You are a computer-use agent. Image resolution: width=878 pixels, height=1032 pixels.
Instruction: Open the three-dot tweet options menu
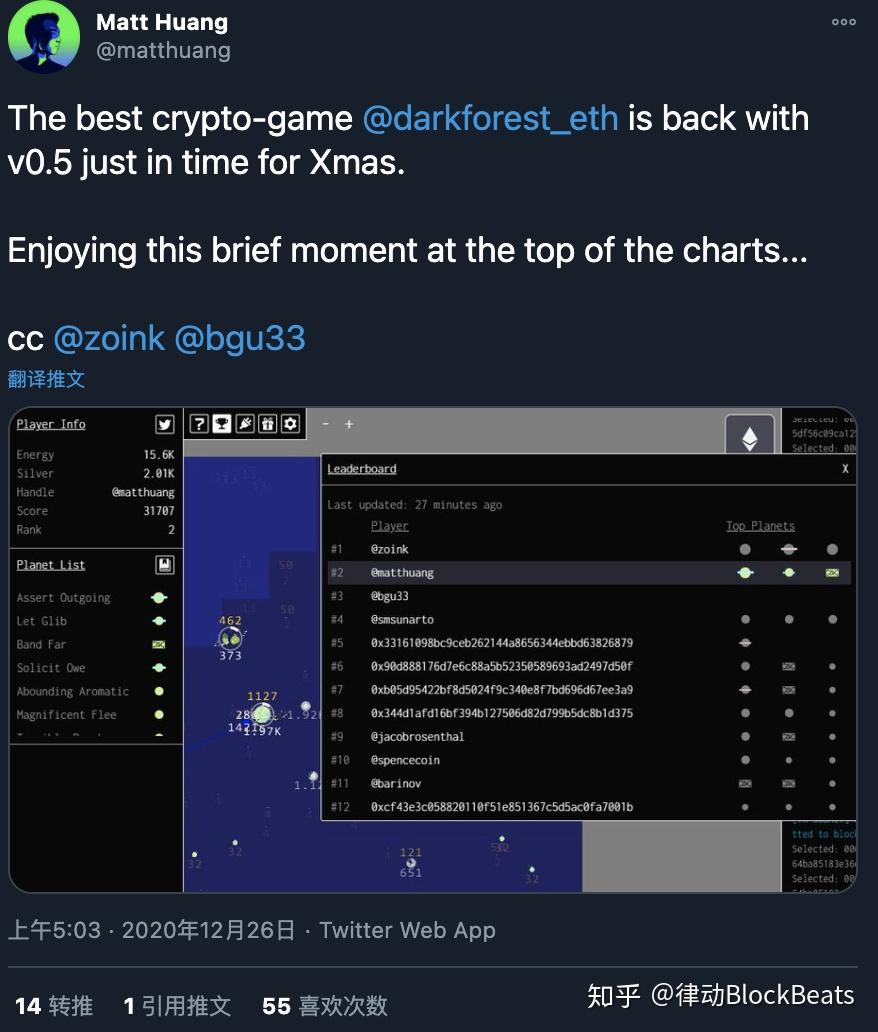(x=843, y=22)
